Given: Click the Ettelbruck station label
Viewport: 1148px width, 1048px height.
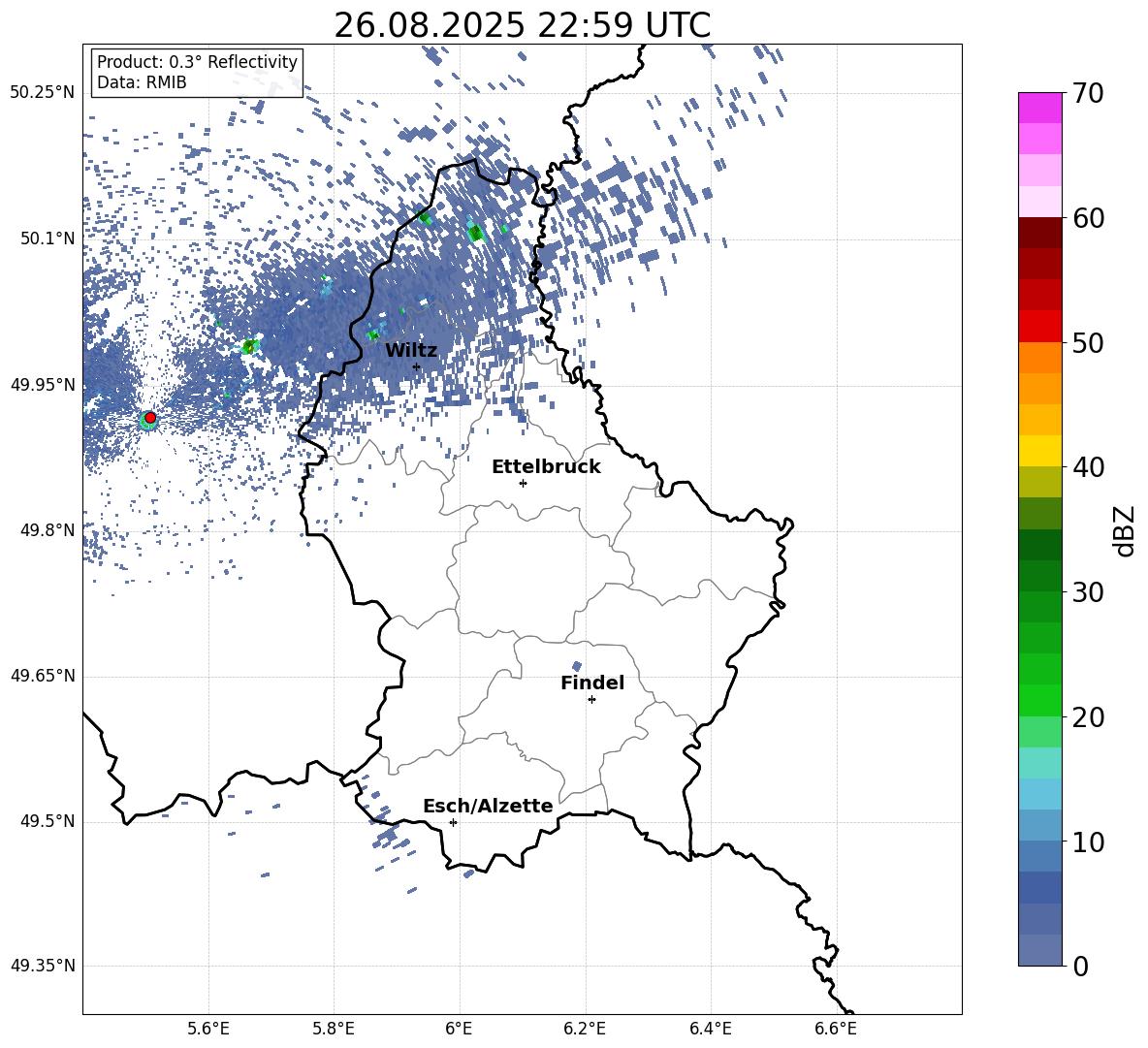Looking at the screenshot, I should (546, 467).
